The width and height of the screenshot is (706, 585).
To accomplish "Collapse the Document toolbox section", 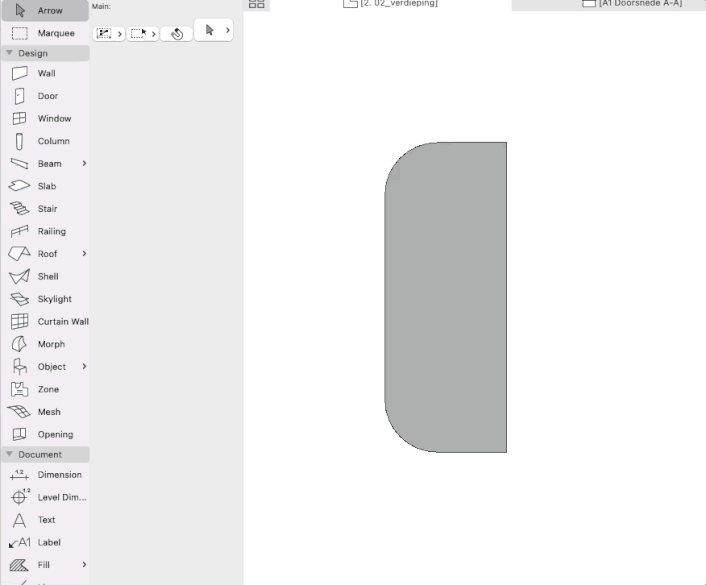I will click(9, 454).
